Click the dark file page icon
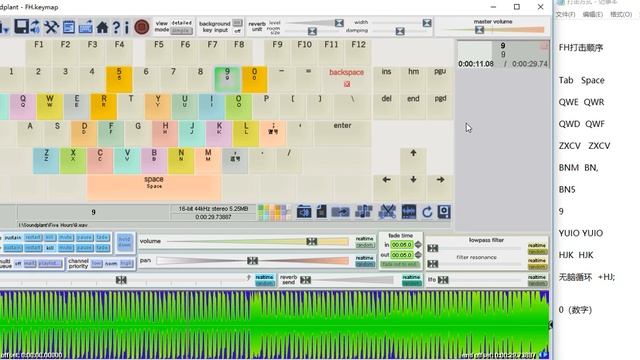The image size is (640, 360). tap(322, 212)
